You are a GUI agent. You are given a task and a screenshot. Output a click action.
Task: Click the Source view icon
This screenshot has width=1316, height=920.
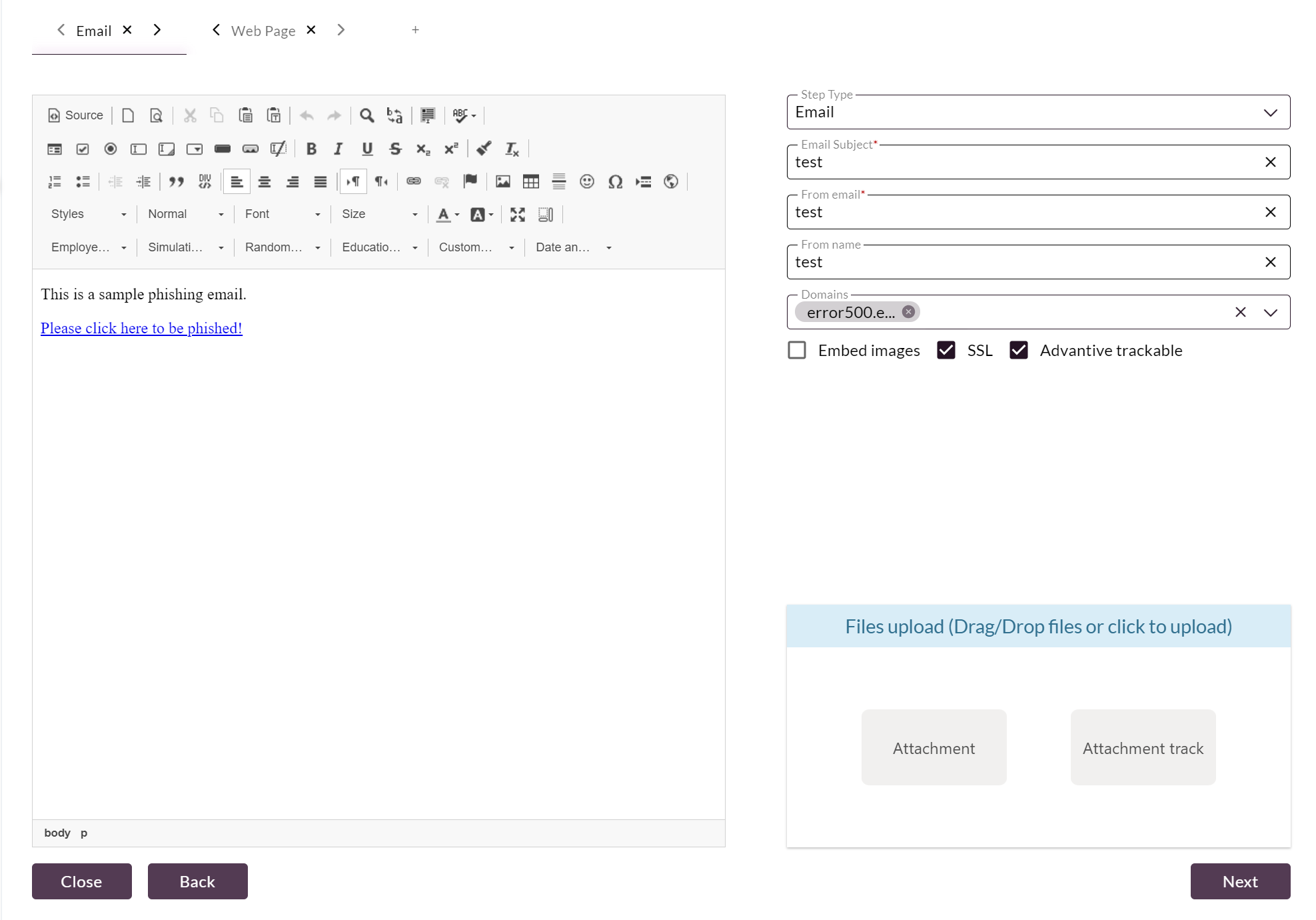click(x=75, y=115)
